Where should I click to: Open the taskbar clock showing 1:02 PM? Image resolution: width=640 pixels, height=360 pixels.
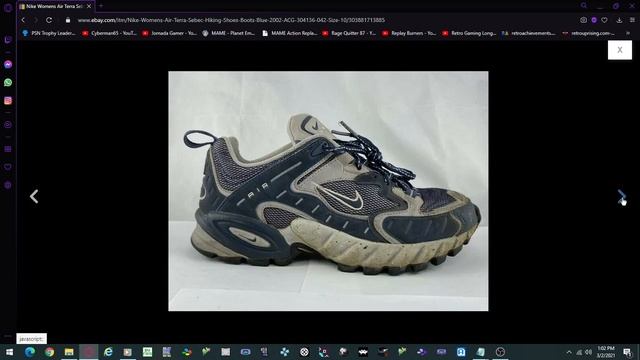point(606,352)
